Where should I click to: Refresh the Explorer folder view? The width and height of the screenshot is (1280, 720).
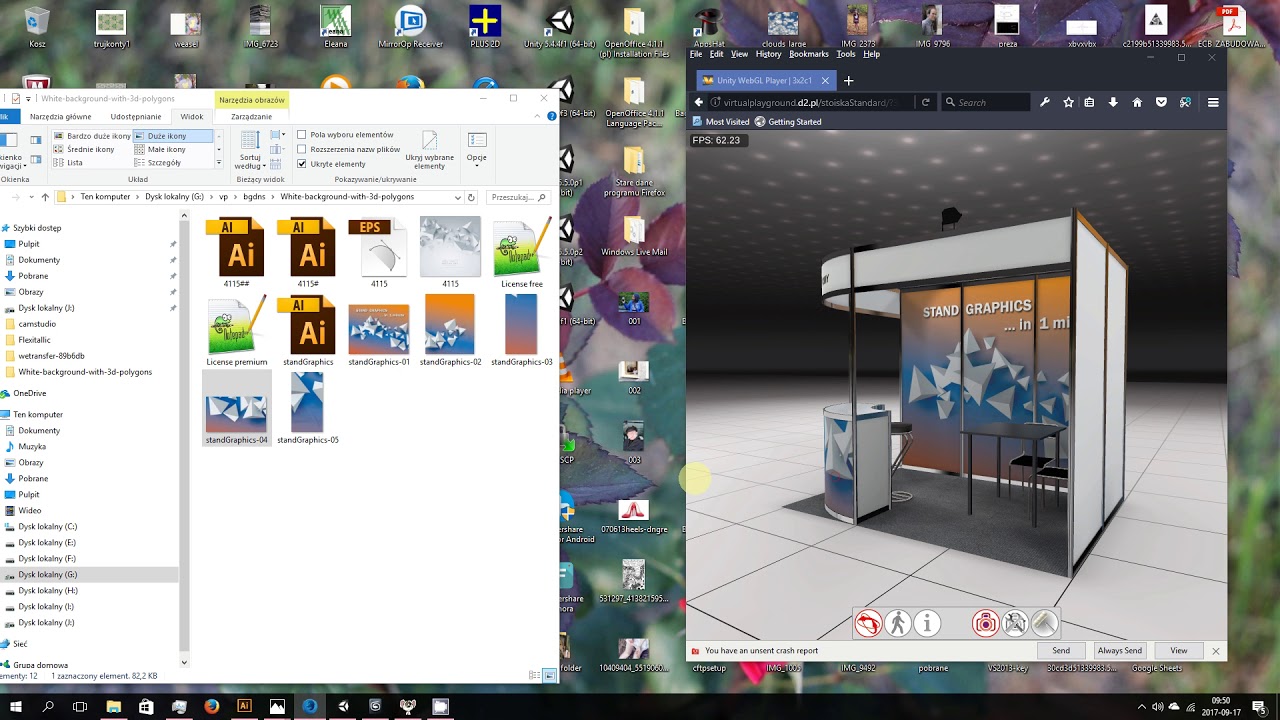point(471,197)
